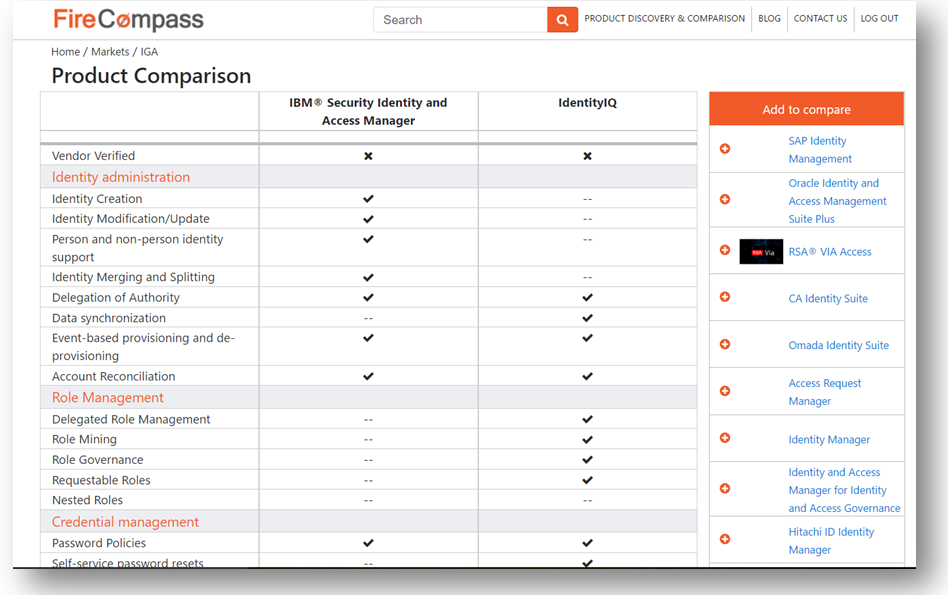Go to the Blog page
948x595 pixels.
pos(769,19)
